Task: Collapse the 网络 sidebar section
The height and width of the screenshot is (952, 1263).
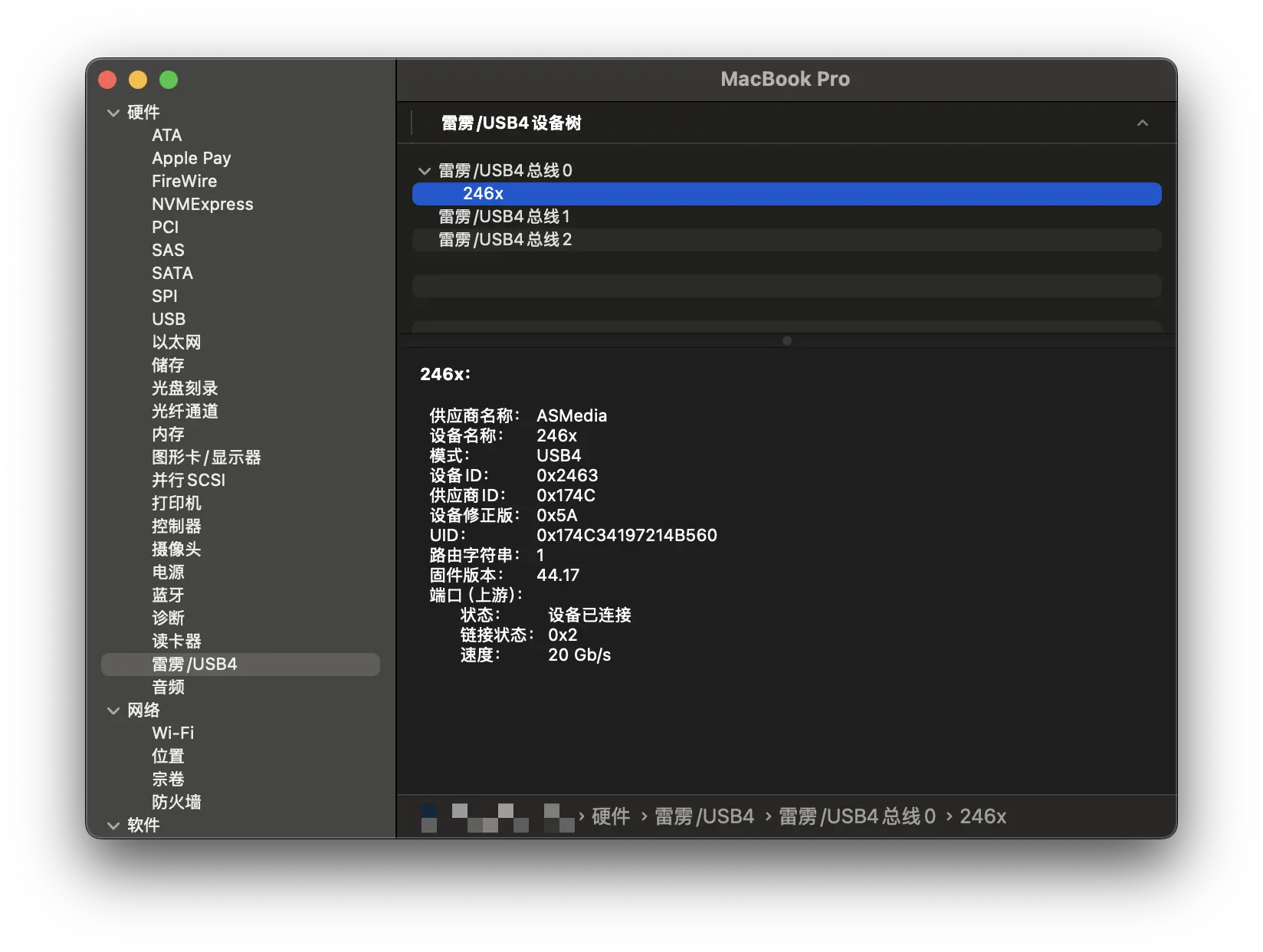Action: (113, 711)
